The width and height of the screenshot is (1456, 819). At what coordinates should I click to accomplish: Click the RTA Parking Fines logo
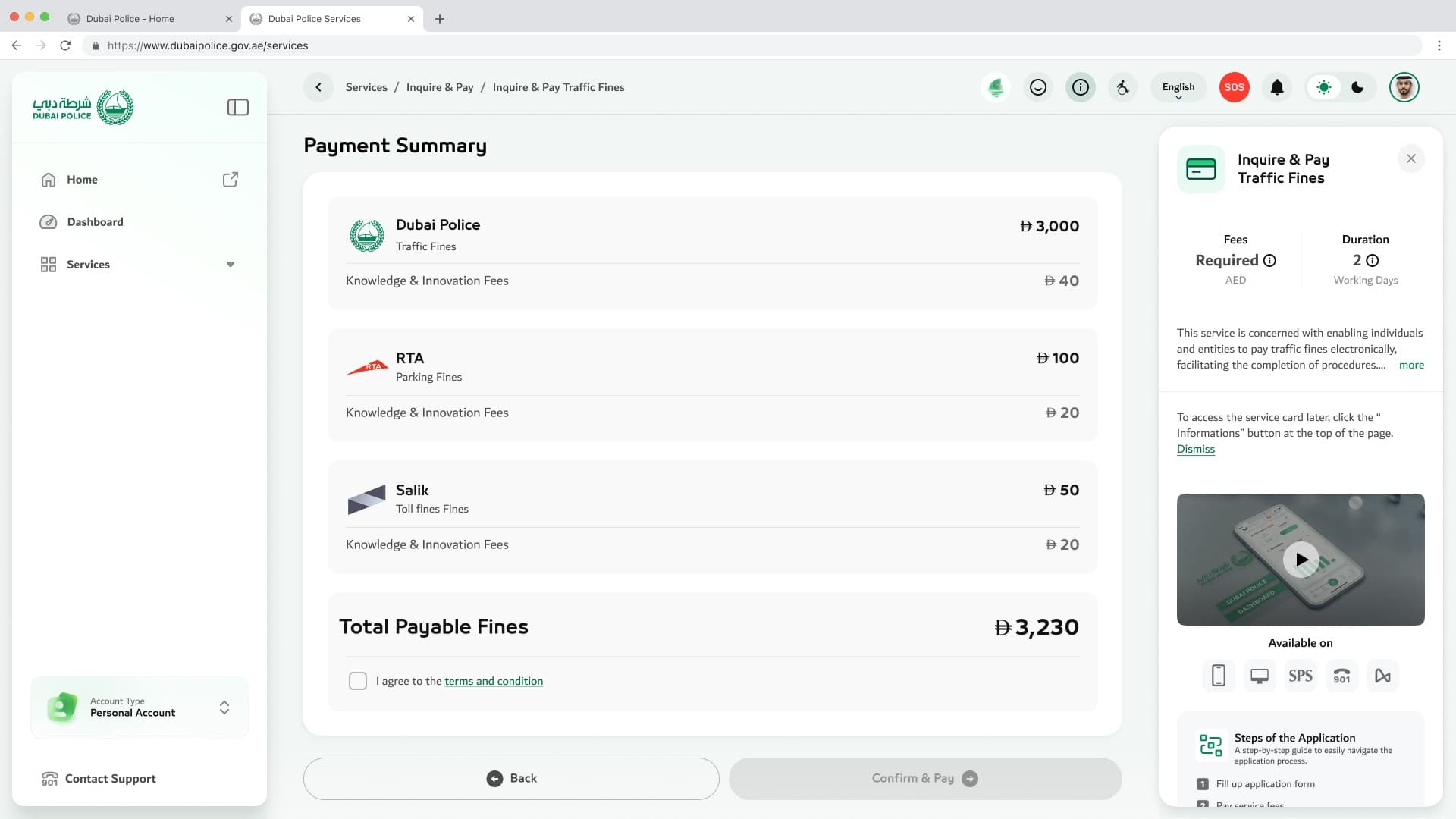click(x=367, y=367)
